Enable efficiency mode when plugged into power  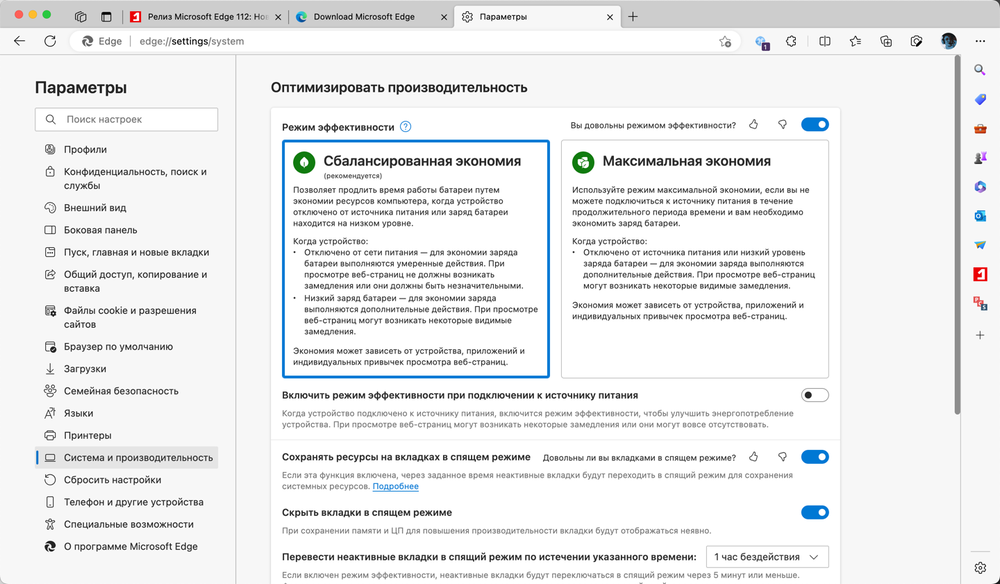[815, 395]
